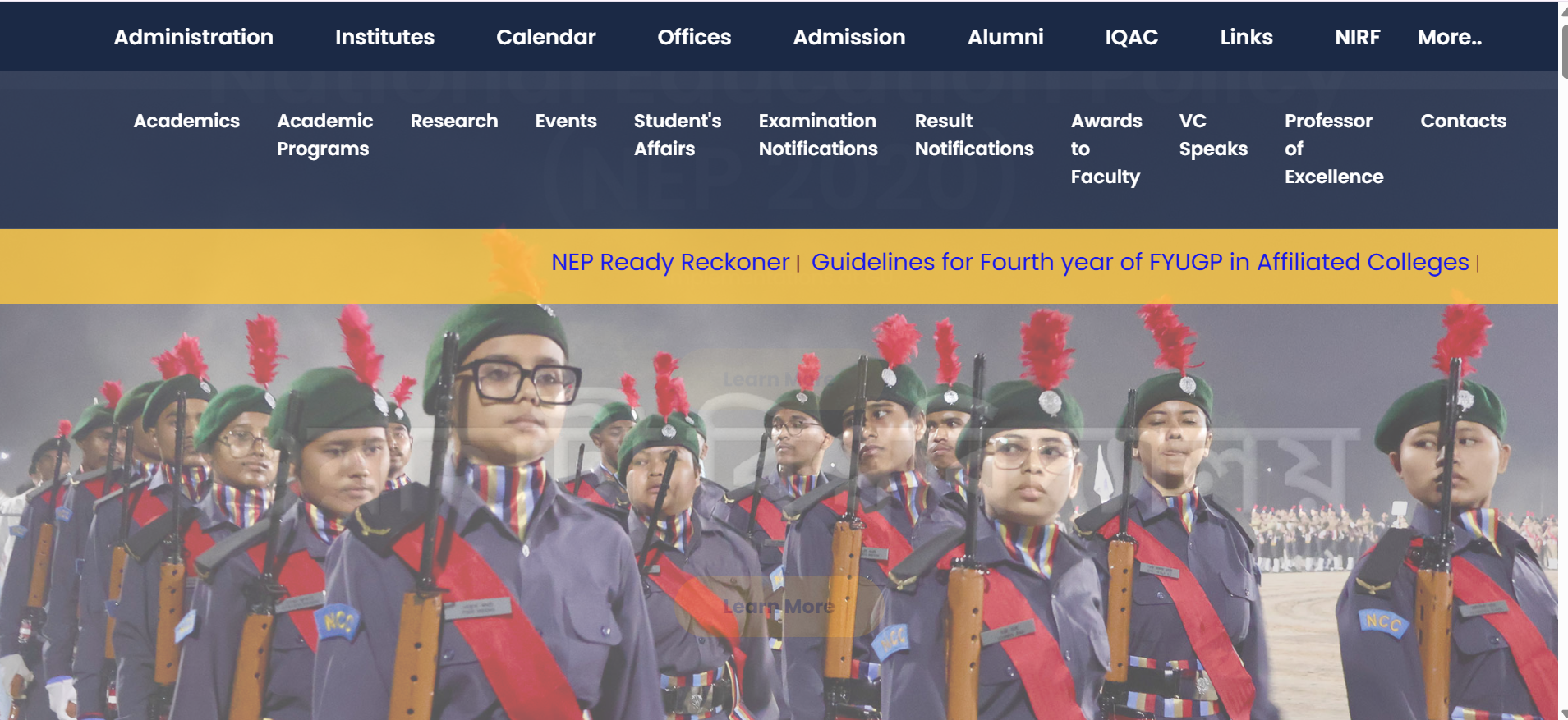The width and height of the screenshot is (1568, 720).
Task: Select IQAC in the navigation bar
Action: pyautogui.click(x=1131, y=37)
